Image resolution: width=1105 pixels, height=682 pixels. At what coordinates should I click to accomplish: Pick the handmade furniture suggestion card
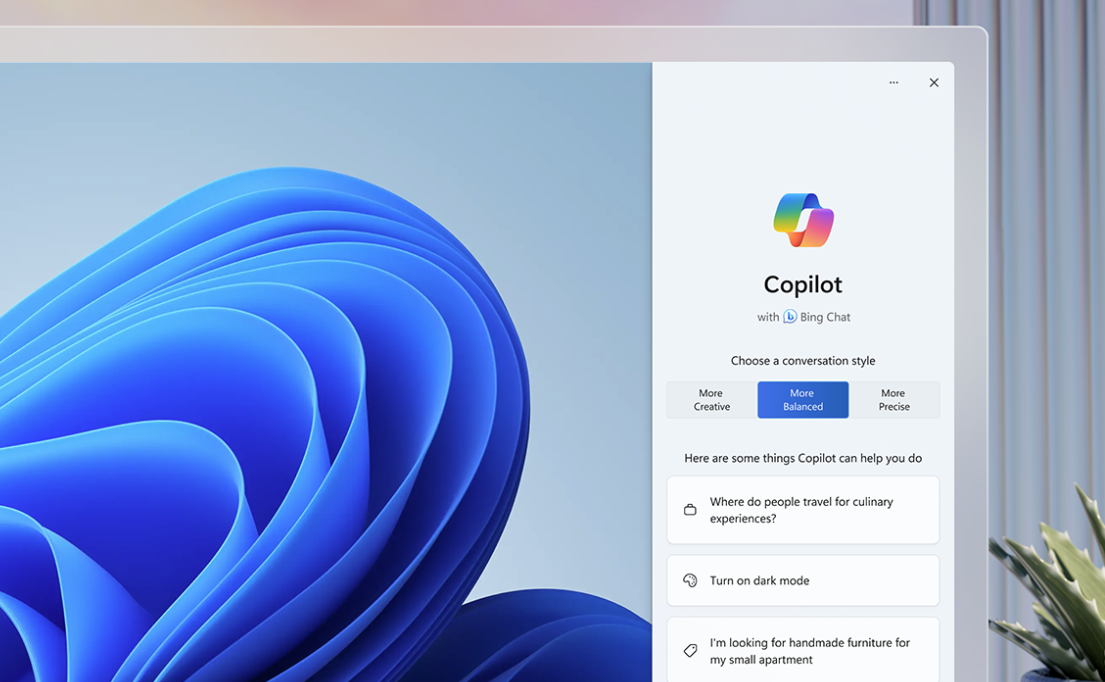[803, 650]
